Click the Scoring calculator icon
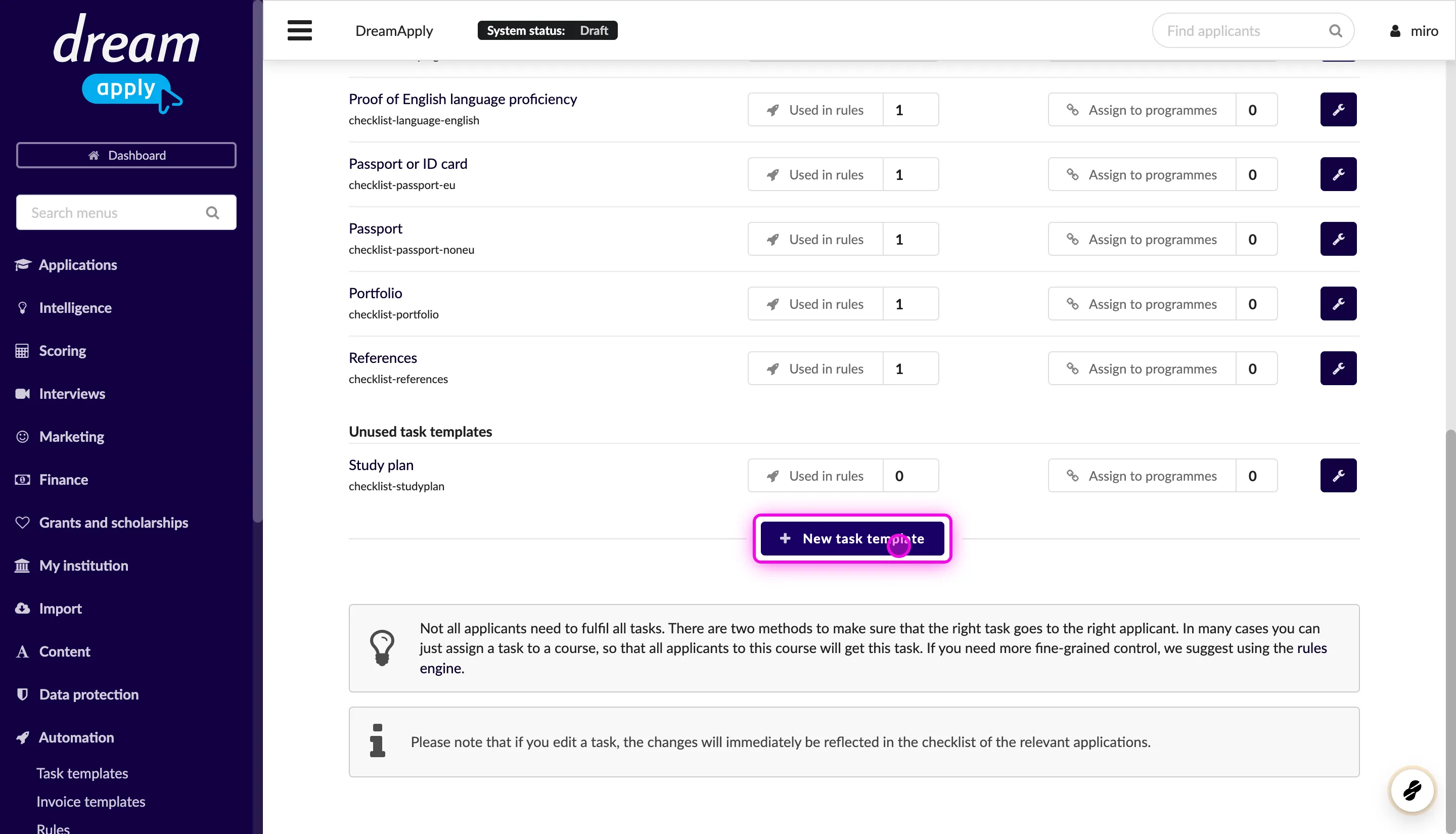The height and width of the screenshot is (834, 1456). coord(22,351)
